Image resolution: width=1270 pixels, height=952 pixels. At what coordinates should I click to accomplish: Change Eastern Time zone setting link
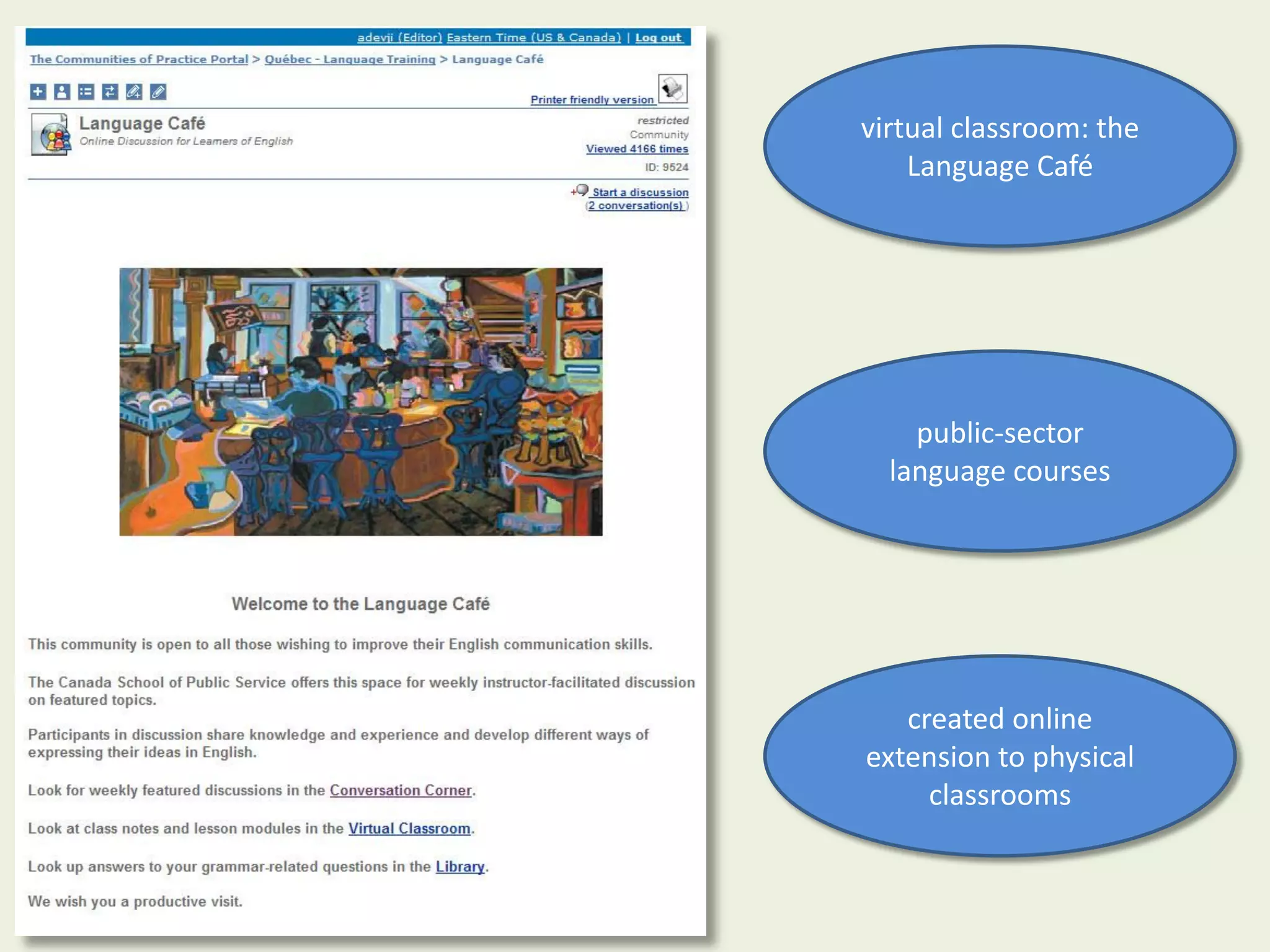coord(533,38)
